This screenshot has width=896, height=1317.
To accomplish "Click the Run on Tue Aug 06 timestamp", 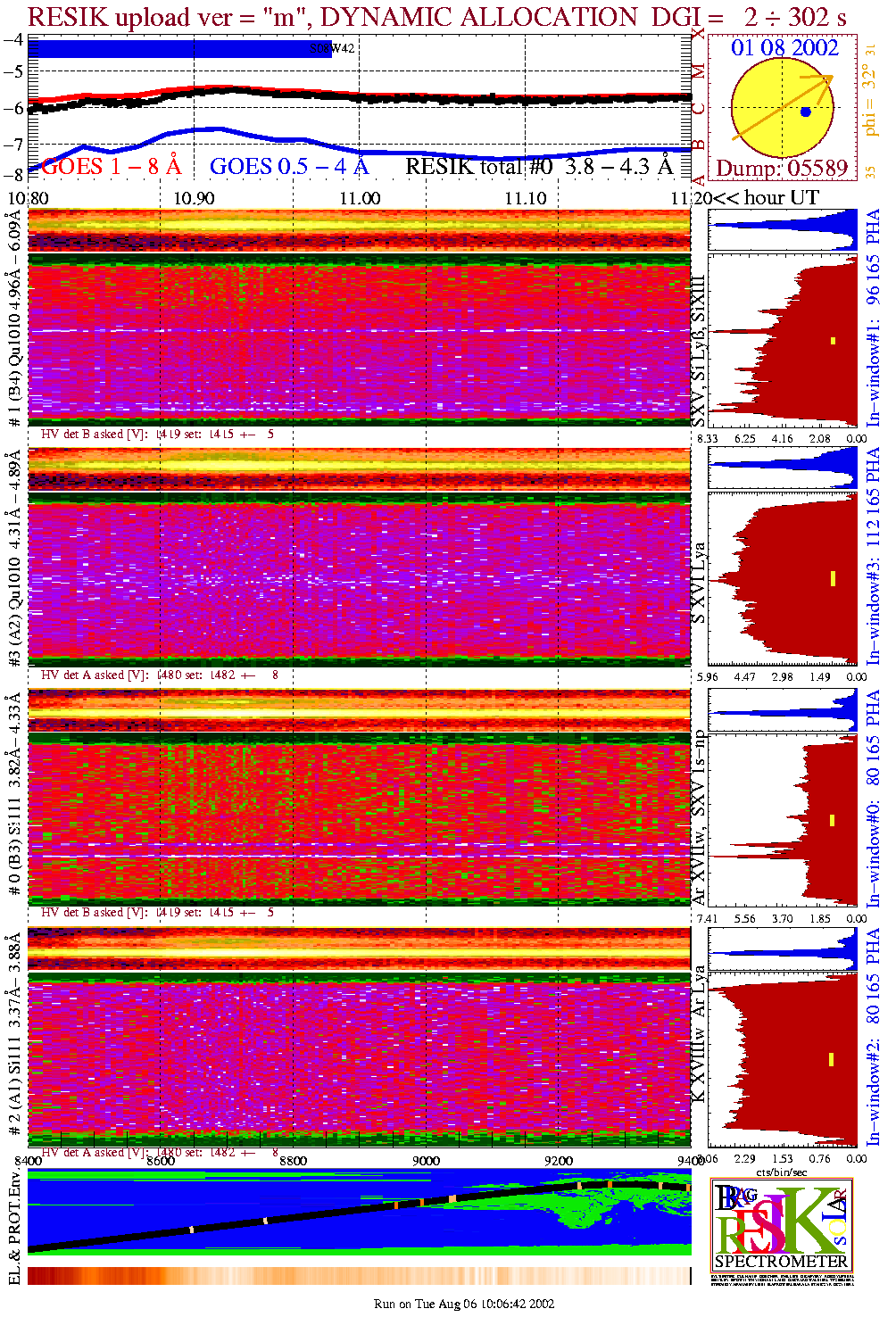I will point(464,1304).
